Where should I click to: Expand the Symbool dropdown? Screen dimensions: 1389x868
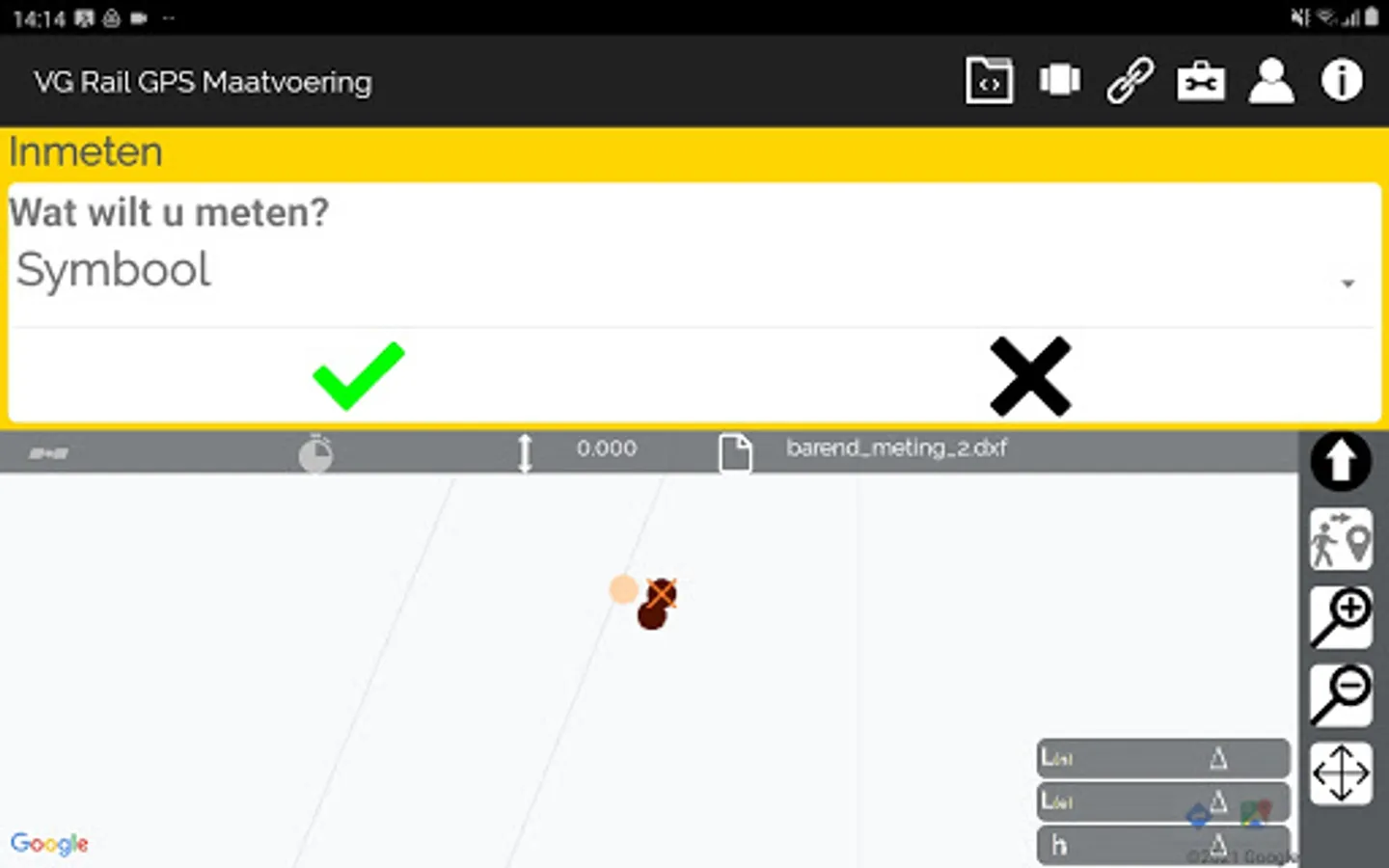694,271
